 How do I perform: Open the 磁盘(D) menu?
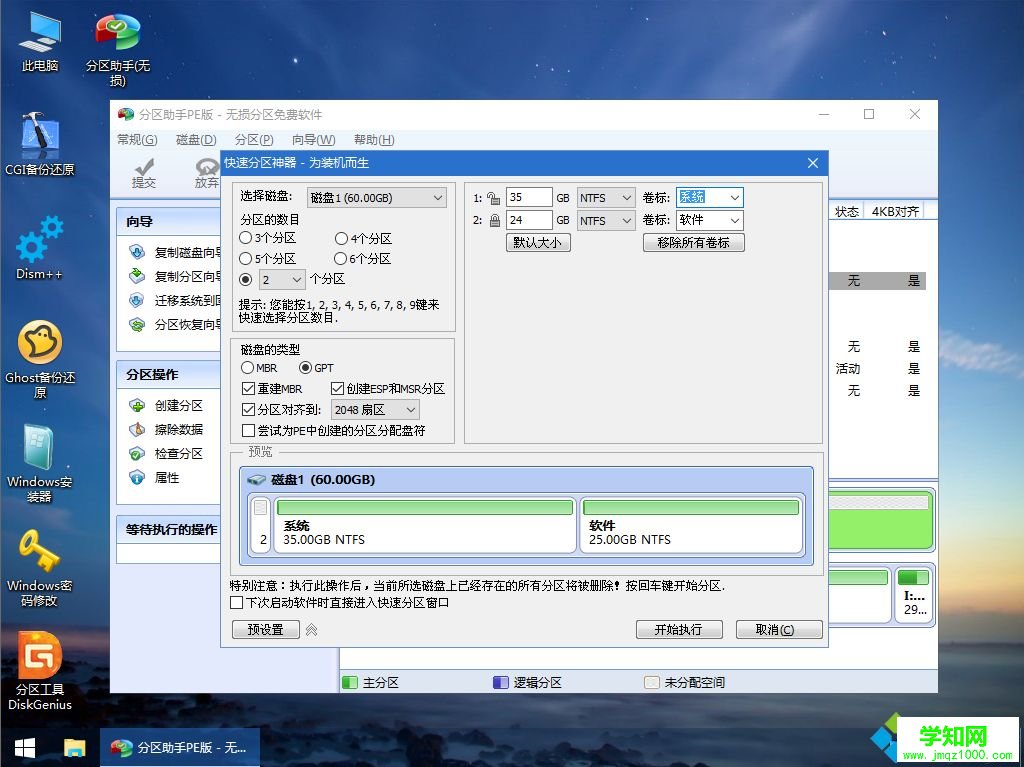[x=193, y=140]
